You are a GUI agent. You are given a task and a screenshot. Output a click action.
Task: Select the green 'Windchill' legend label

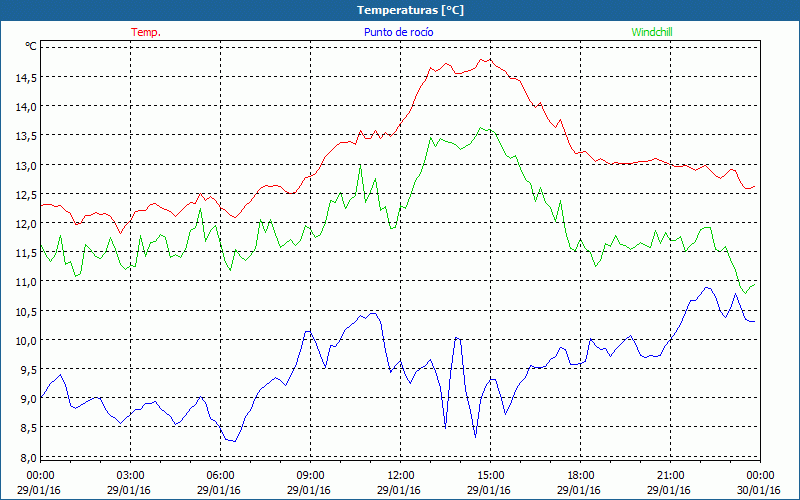pos(652,32)
